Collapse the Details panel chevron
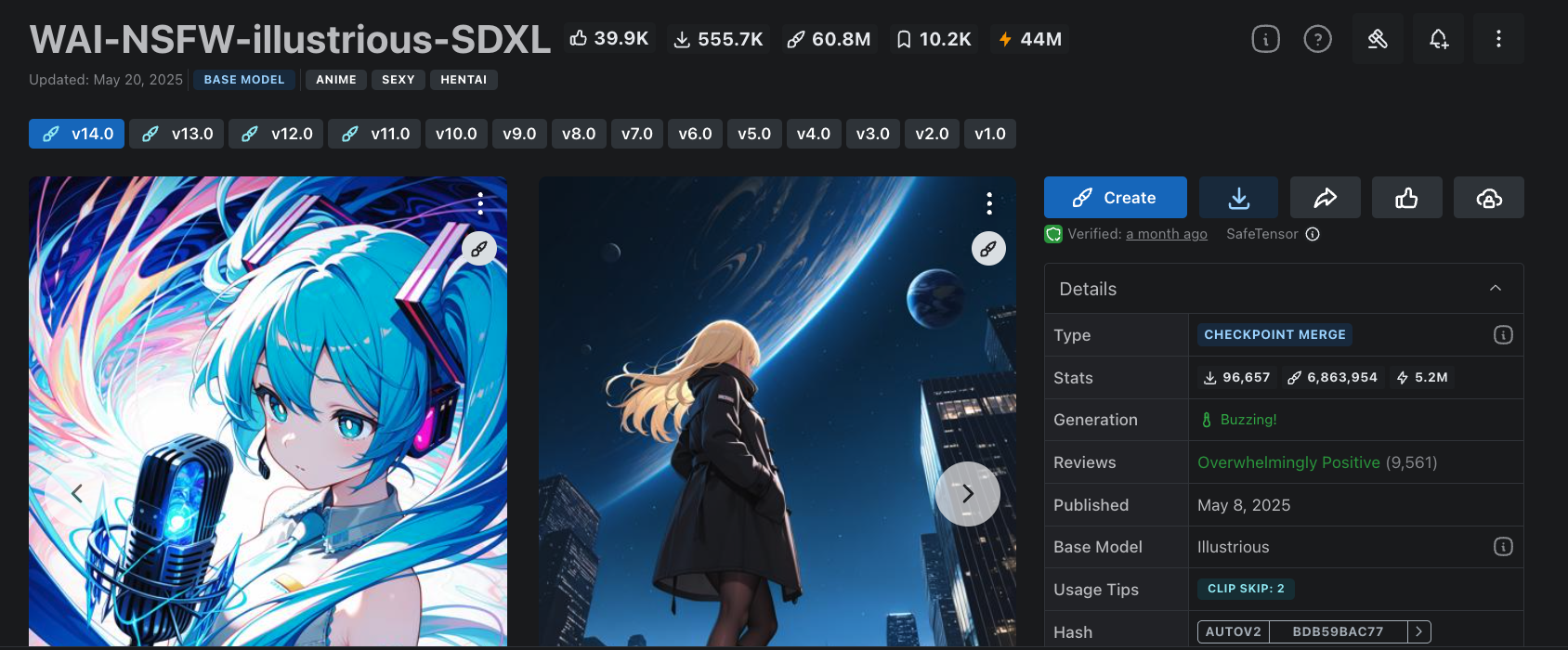This screenshot has width=1568, height=650. pos(1495,289)
